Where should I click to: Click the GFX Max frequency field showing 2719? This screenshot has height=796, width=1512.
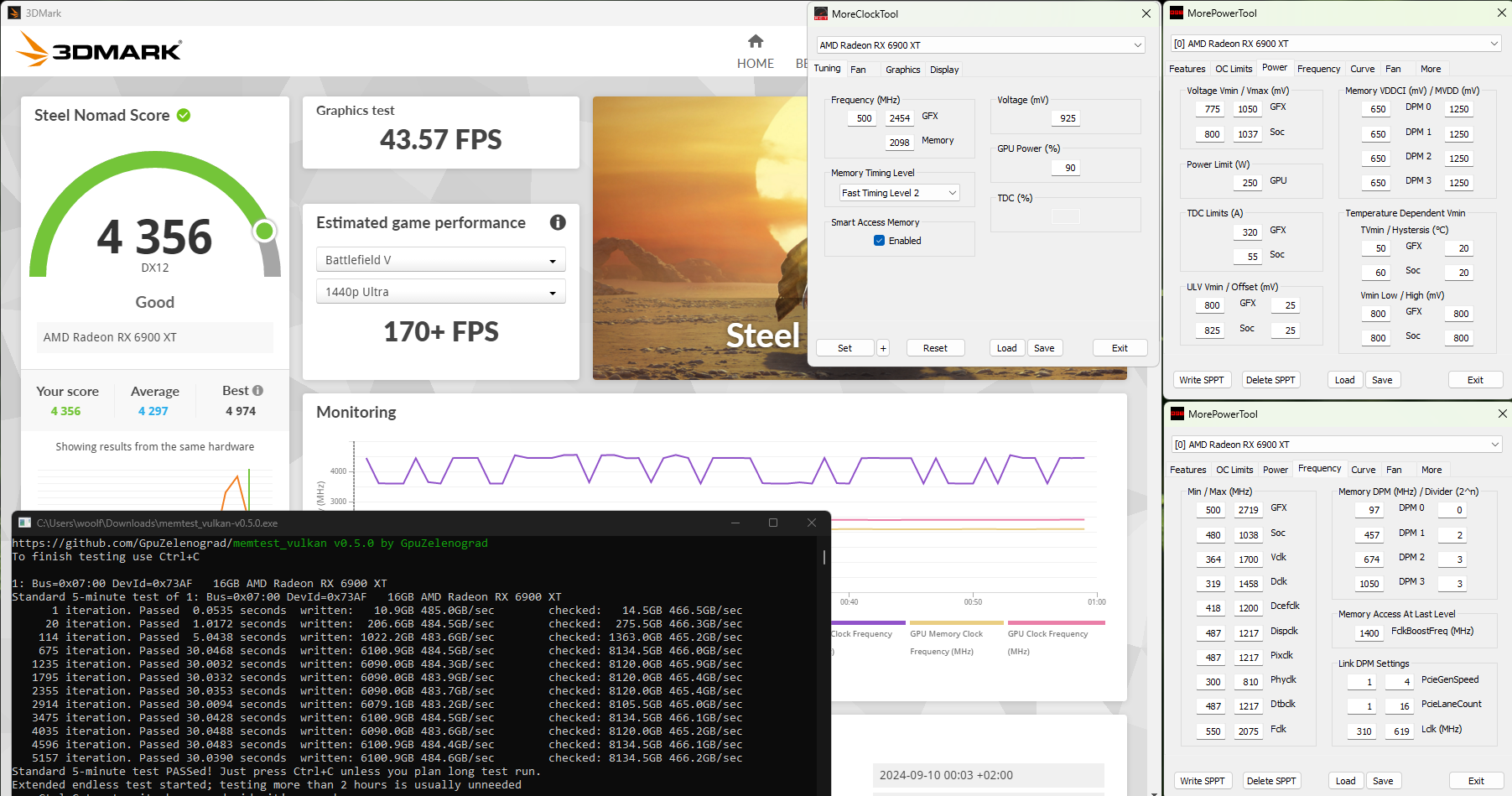coord(1249,510)
